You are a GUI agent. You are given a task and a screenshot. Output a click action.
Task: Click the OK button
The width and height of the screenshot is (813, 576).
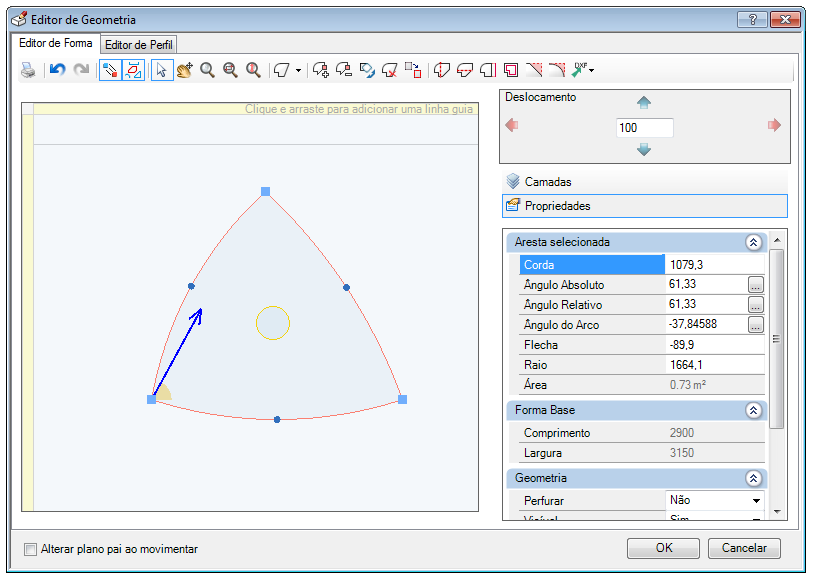663,548
